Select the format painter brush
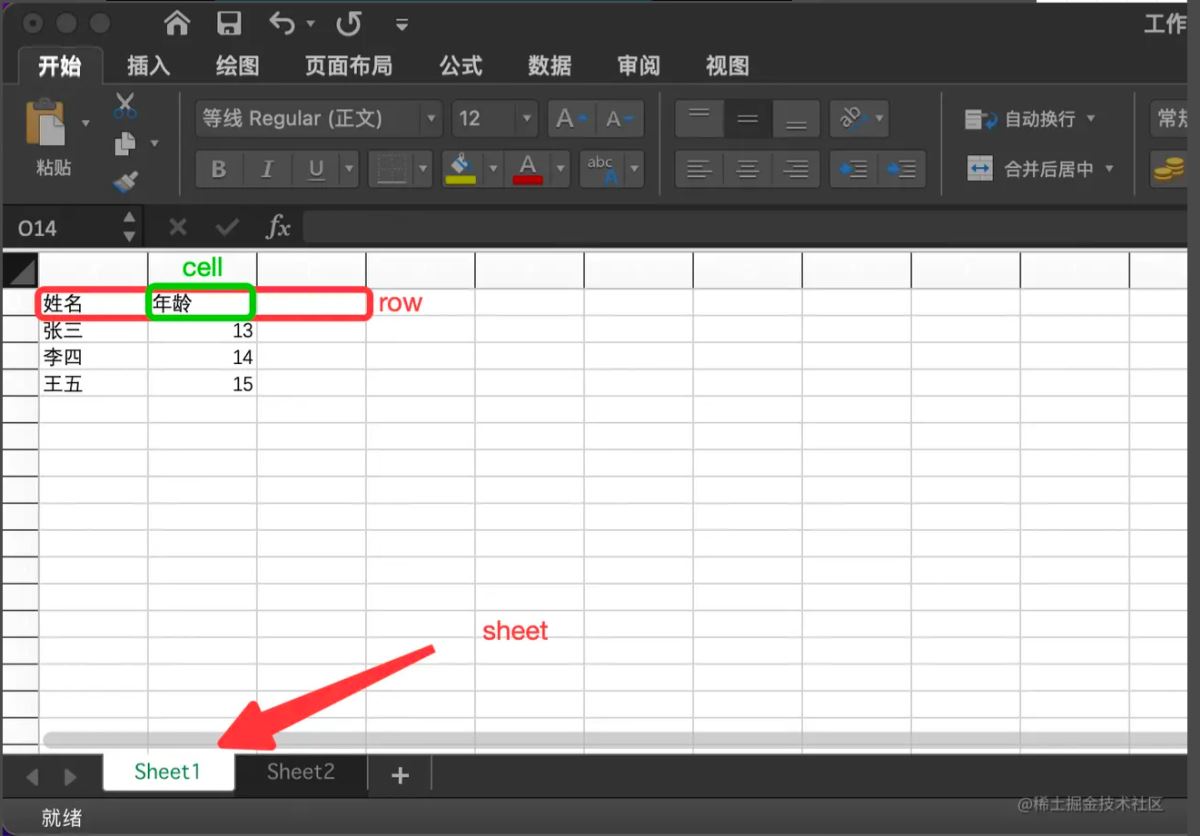 (x=125, y=182)
